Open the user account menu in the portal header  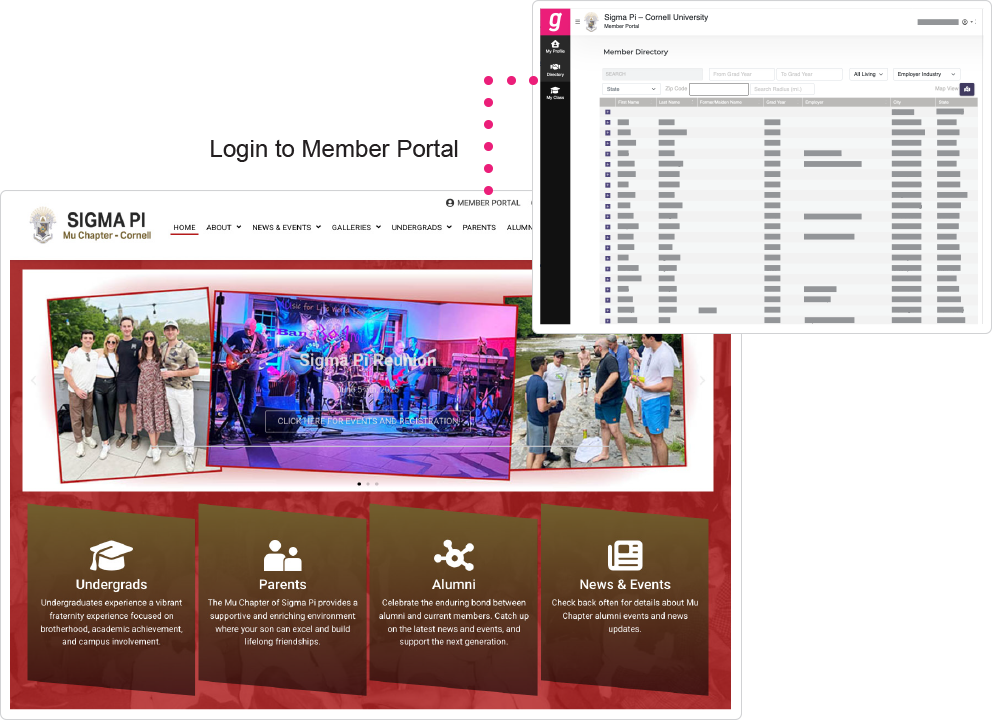click(x=967, y=22)
